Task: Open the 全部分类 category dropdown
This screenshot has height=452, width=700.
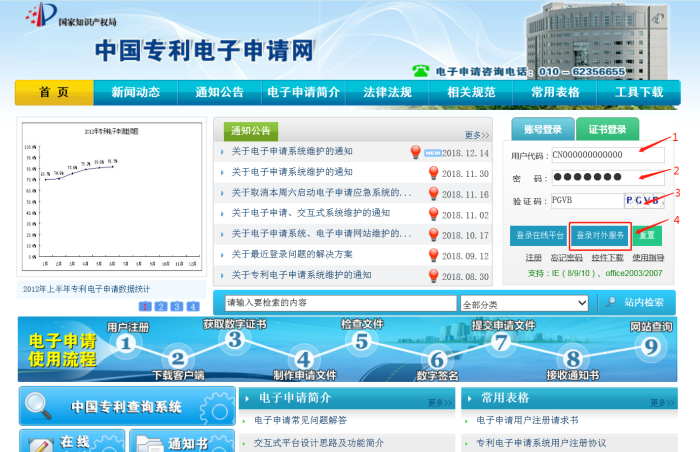Action: [524, 303]
